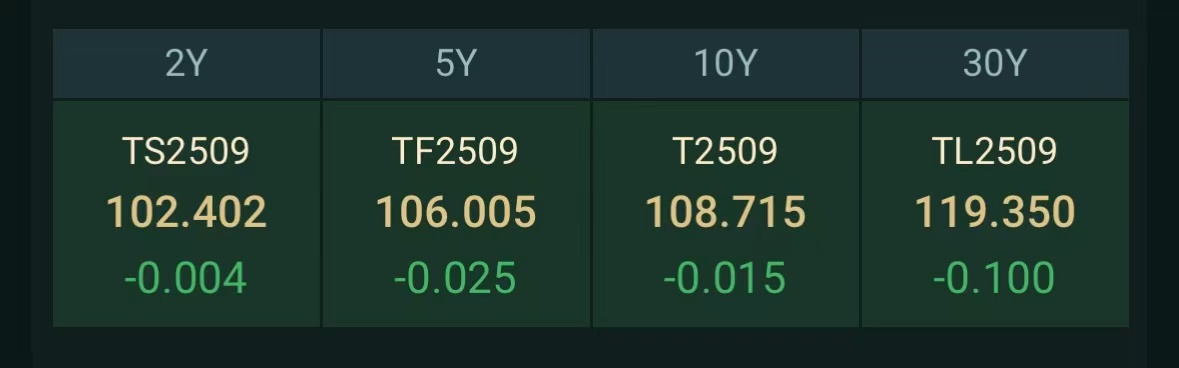The height and width of the screenshot is (368, 1179).
Task: Click the -0.015 change value
Action: pos(725,278)
